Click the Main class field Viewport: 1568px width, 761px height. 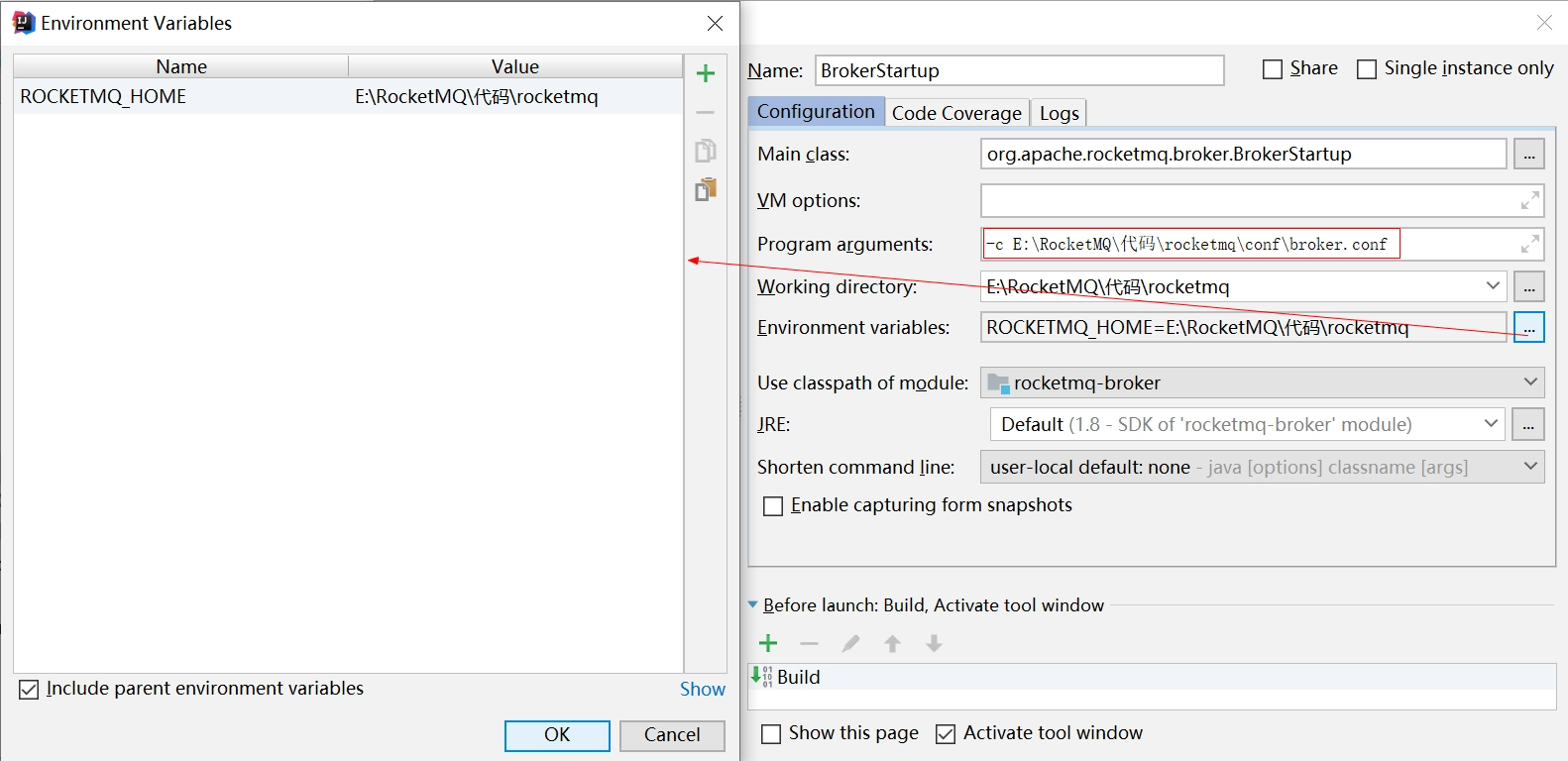tap(1244, 154)
